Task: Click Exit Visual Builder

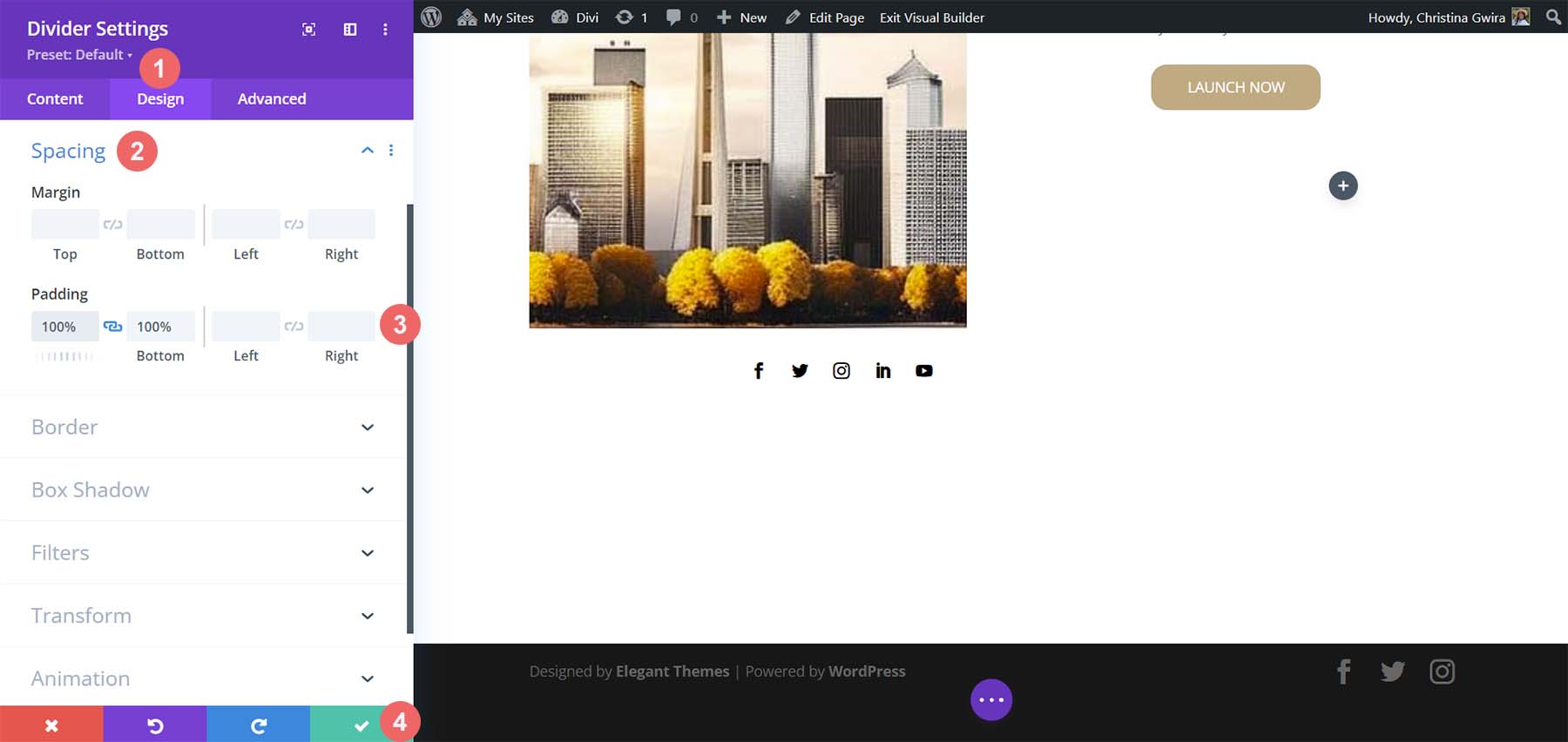Action: [932, 17]
